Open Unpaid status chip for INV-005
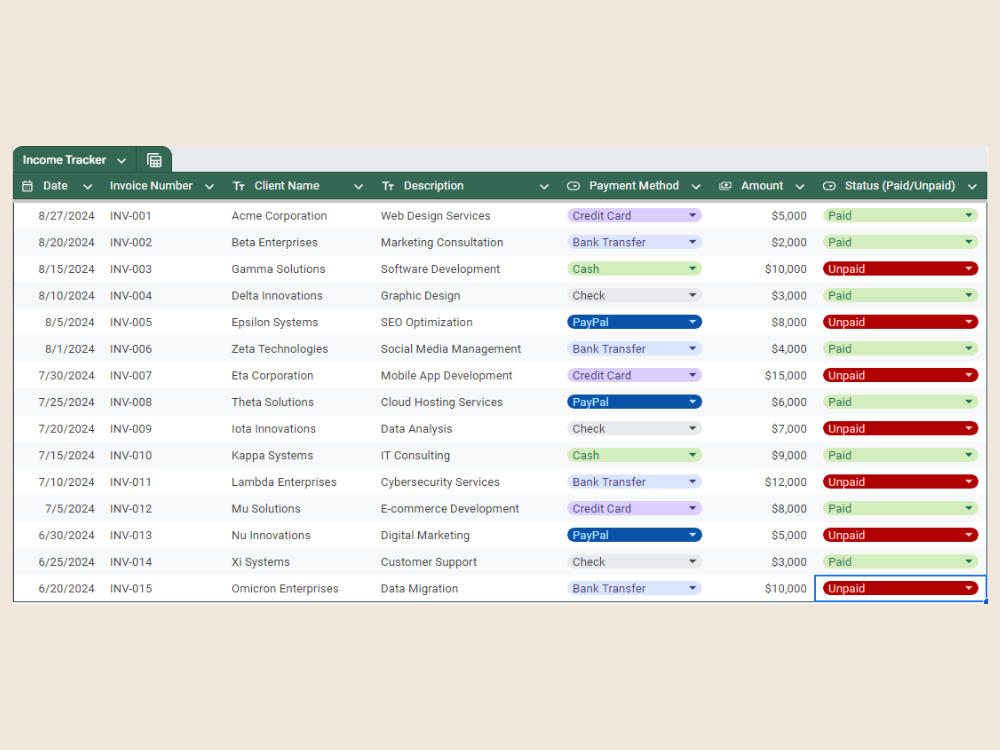Viewport: 1000px width, 750px height. pos(901,322)
